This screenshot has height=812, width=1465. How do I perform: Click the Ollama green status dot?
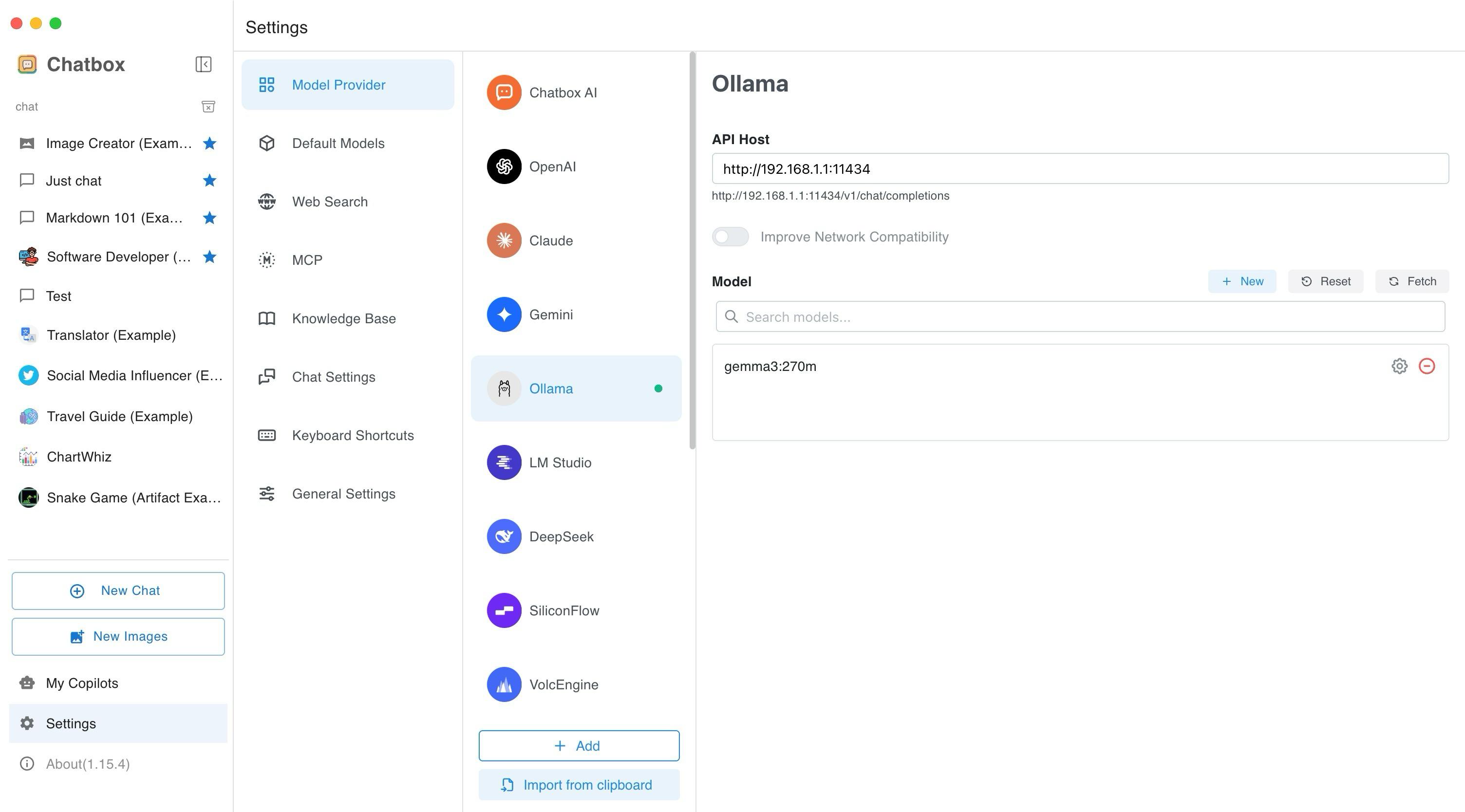pyautogui.click(x=658, y=388)
